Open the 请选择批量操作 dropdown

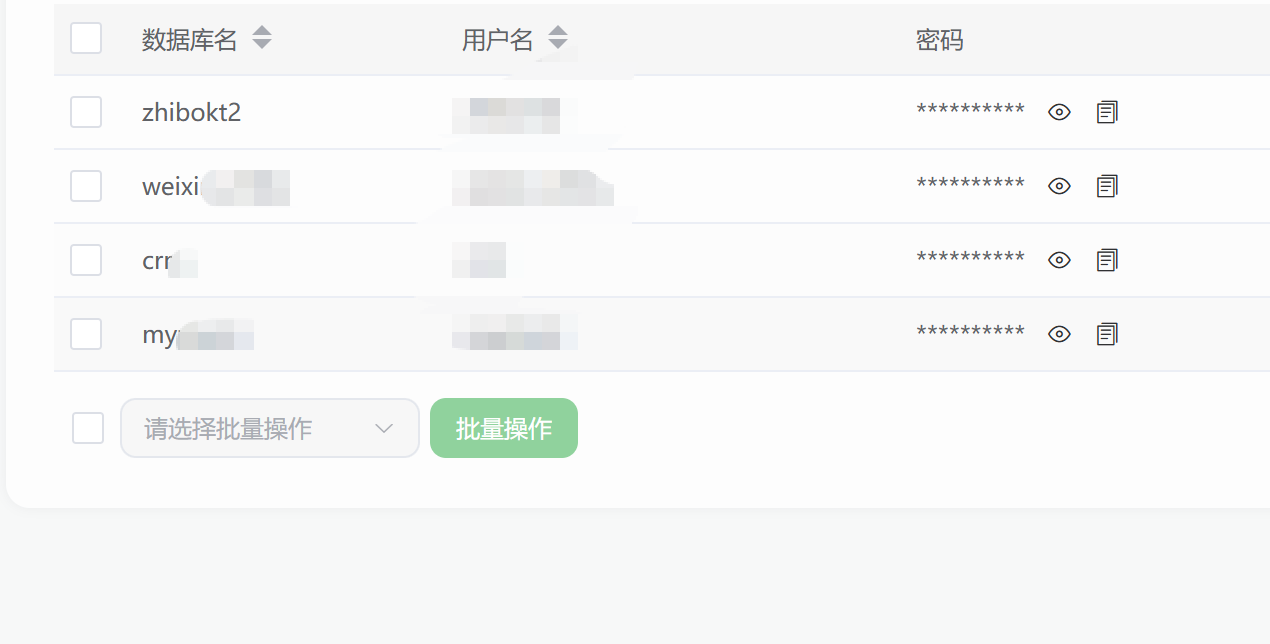pyautogui.click(x=270, y=428)
